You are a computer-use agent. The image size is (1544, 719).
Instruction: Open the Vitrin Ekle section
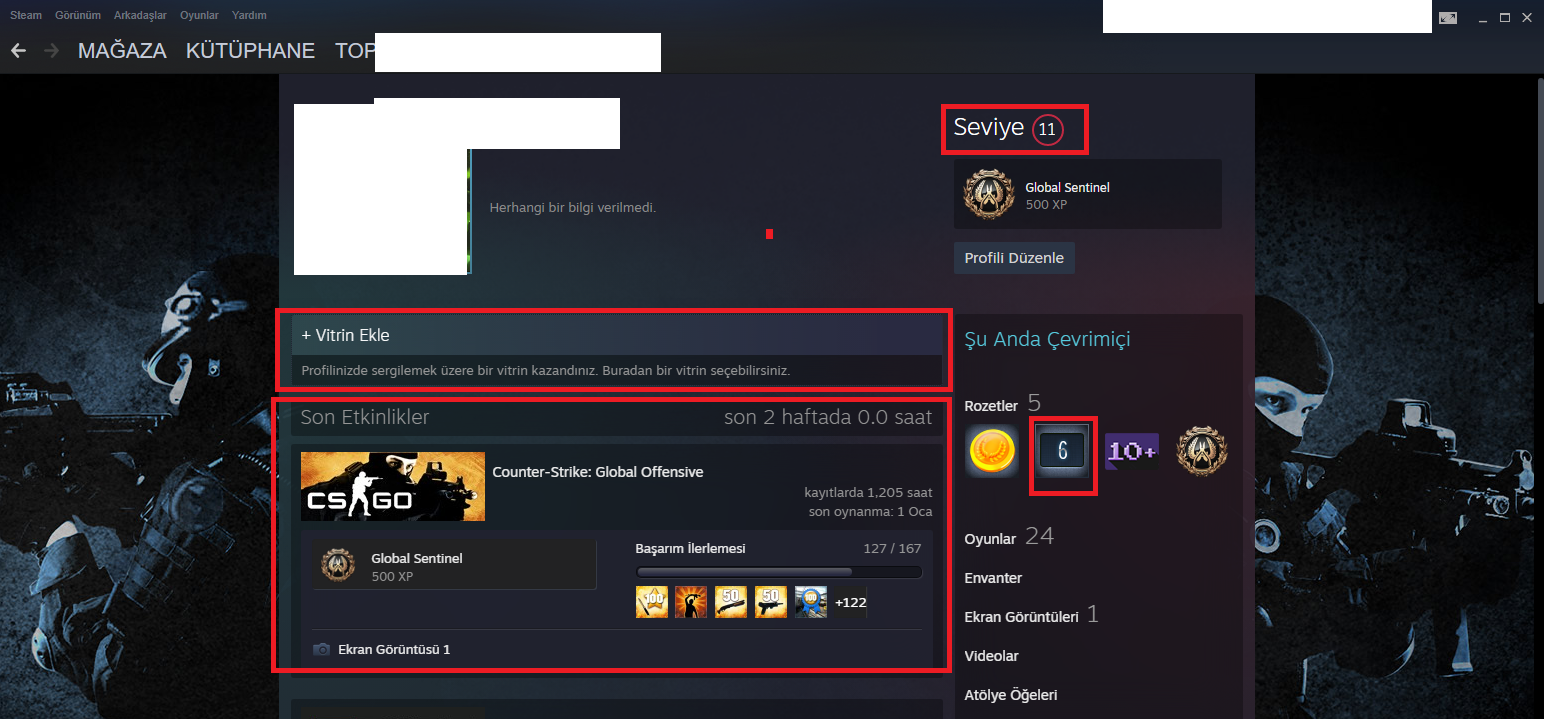point(343,335)
